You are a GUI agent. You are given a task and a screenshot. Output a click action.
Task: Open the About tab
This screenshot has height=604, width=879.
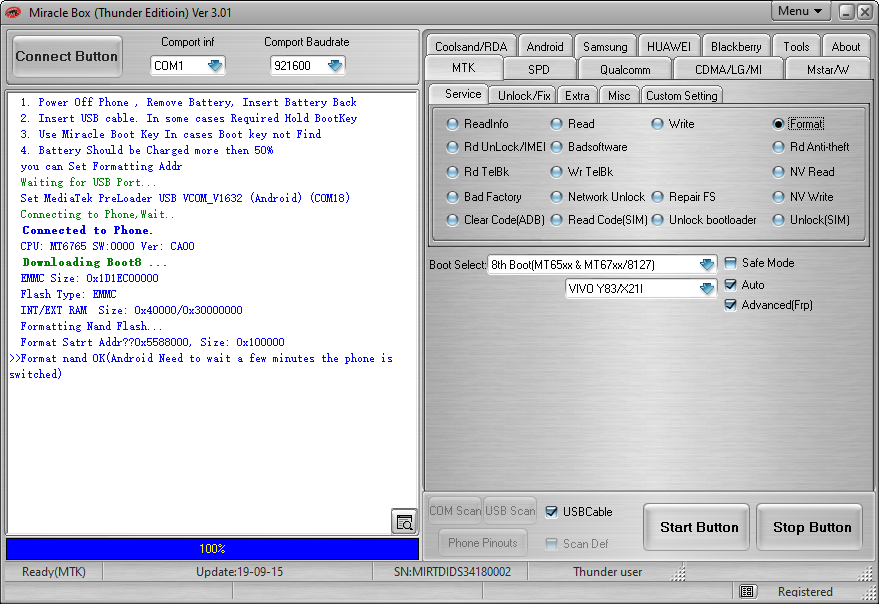(x=845, y=47)
